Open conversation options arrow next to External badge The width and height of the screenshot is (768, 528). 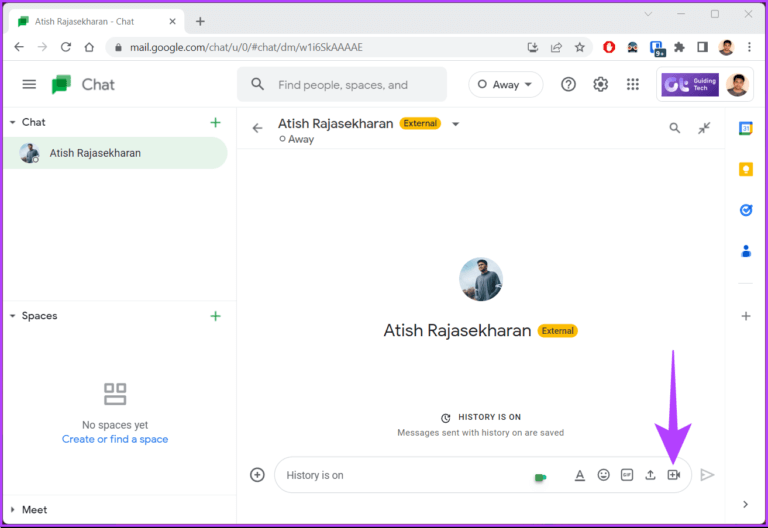tap(456, 124)
